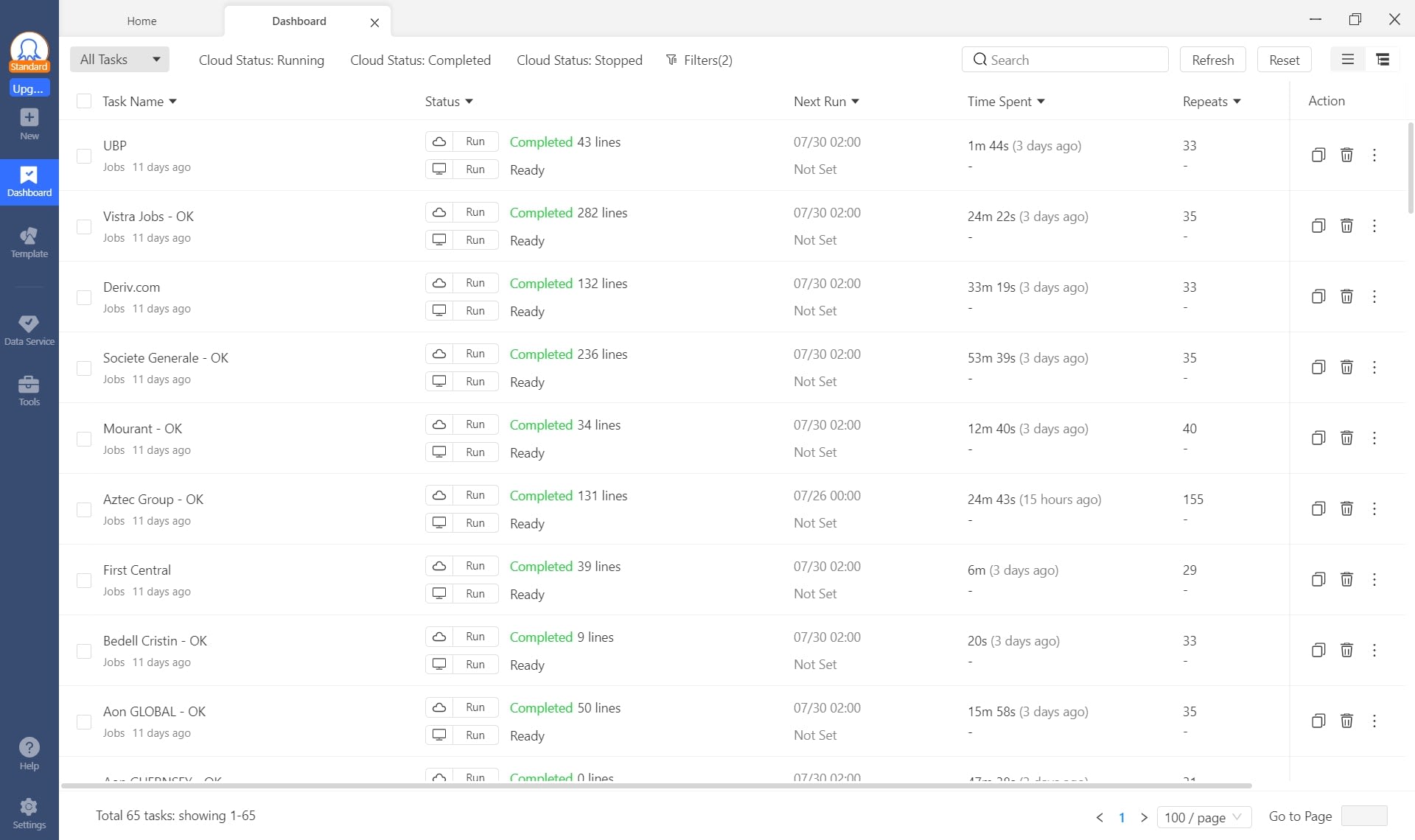1415x840 pixels.
Task: Switch to the Home tab
Action: 141,21
